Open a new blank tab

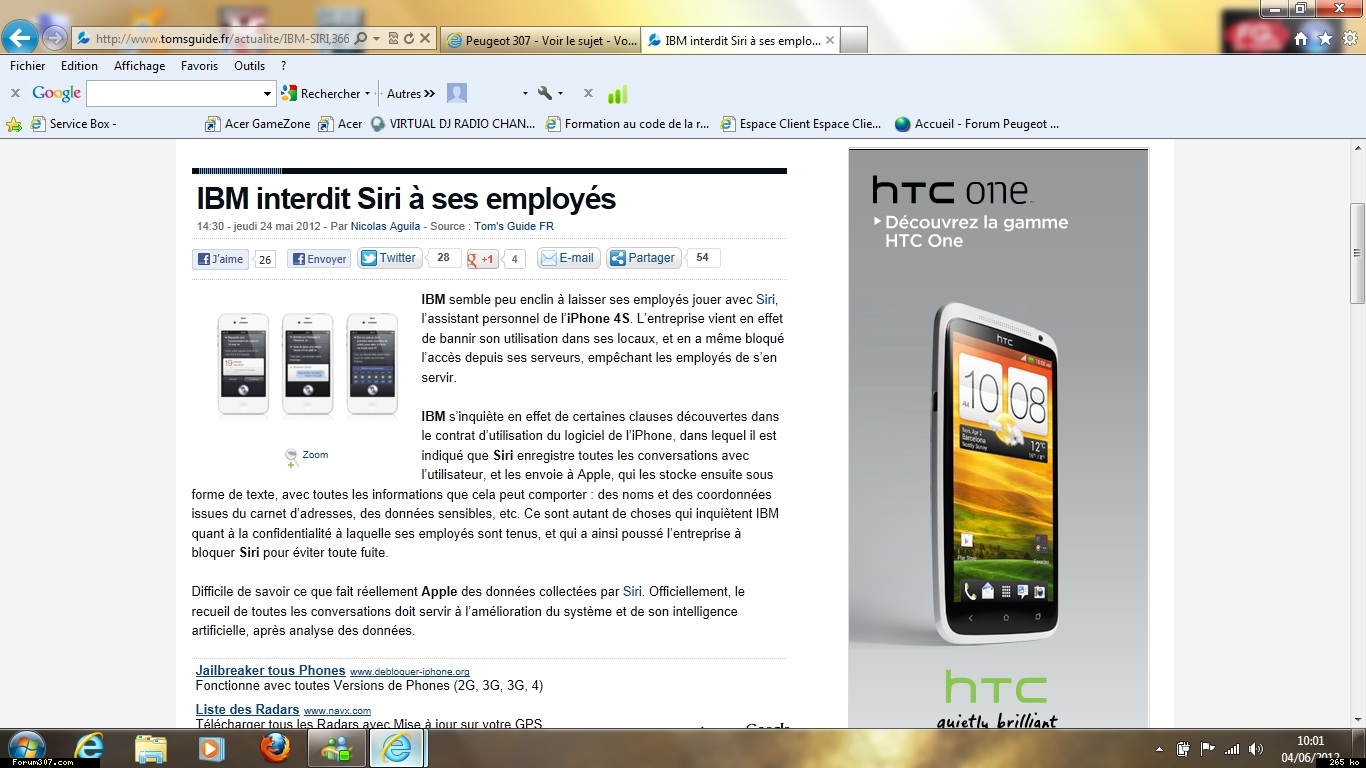(x=853, y=41)
